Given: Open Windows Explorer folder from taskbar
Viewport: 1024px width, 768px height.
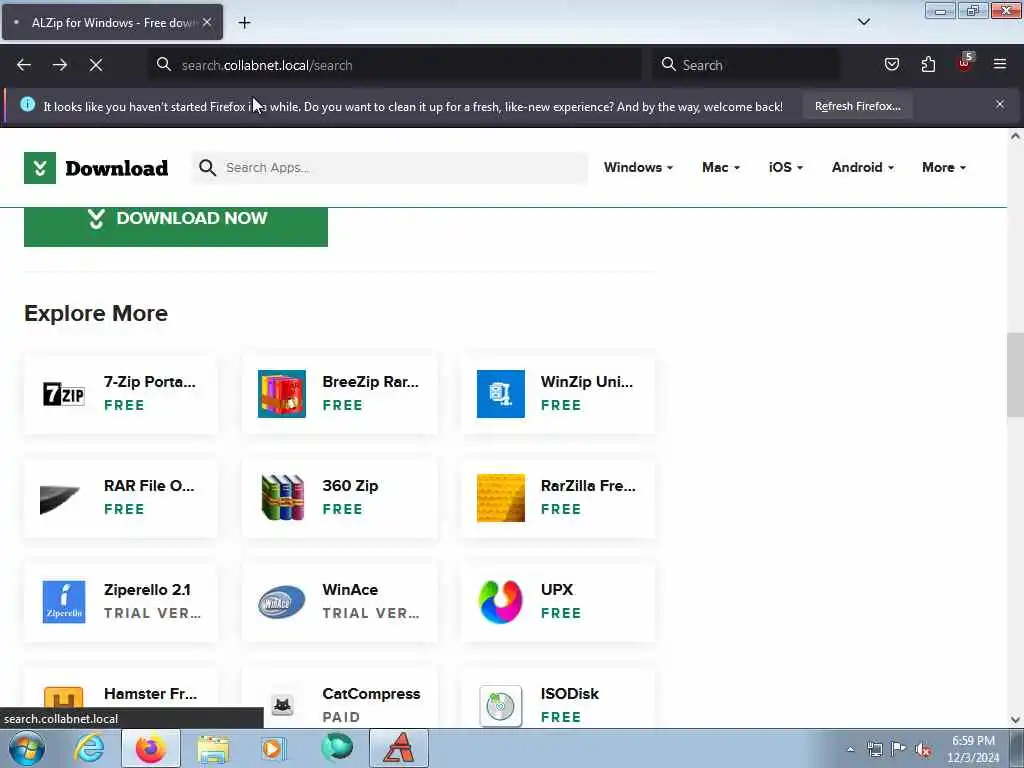Looking at the screenshot, I should (x=213, y=749).
